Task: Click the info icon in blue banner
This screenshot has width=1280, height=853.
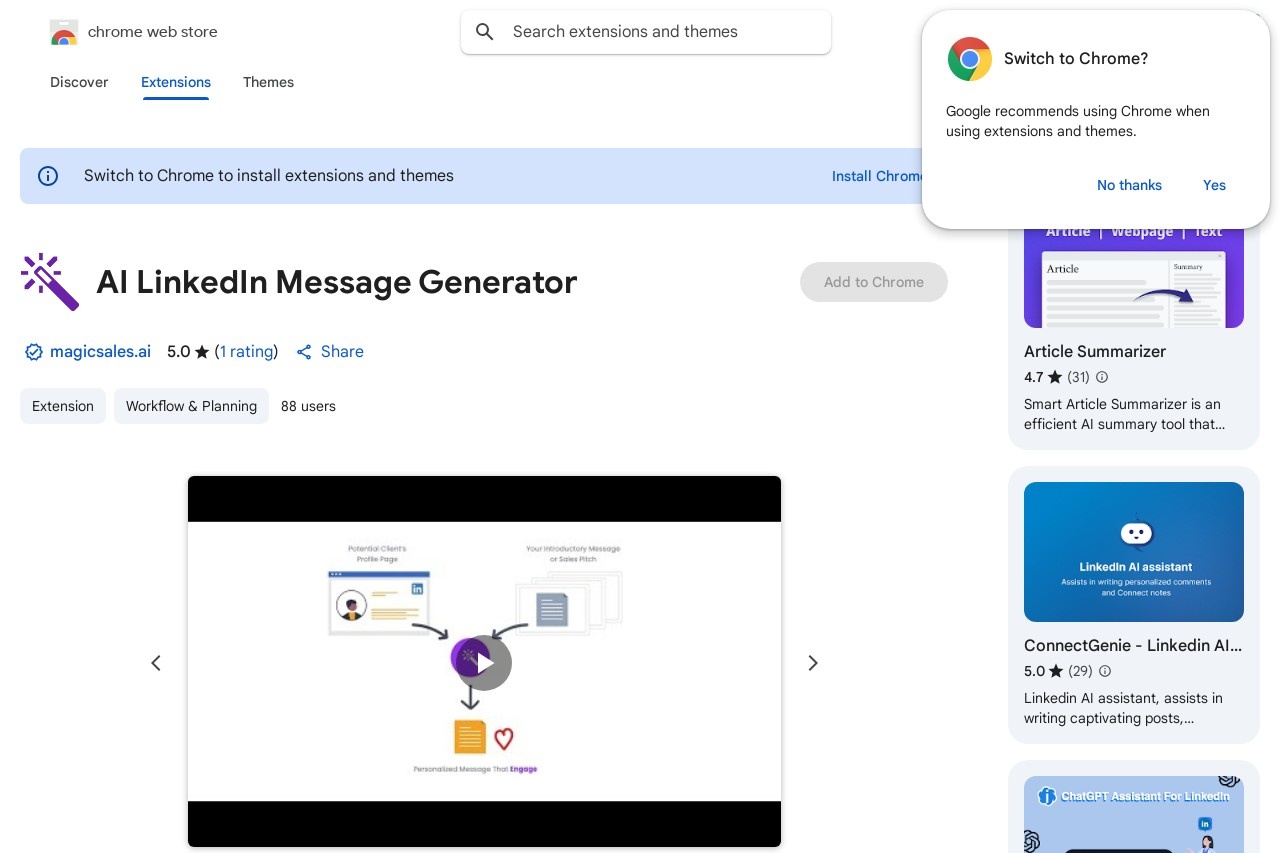Action: (x=48, y=176)
